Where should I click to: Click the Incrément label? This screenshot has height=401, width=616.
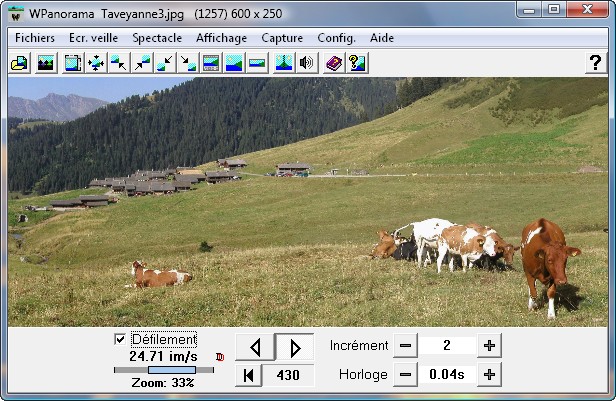[358, 346]
